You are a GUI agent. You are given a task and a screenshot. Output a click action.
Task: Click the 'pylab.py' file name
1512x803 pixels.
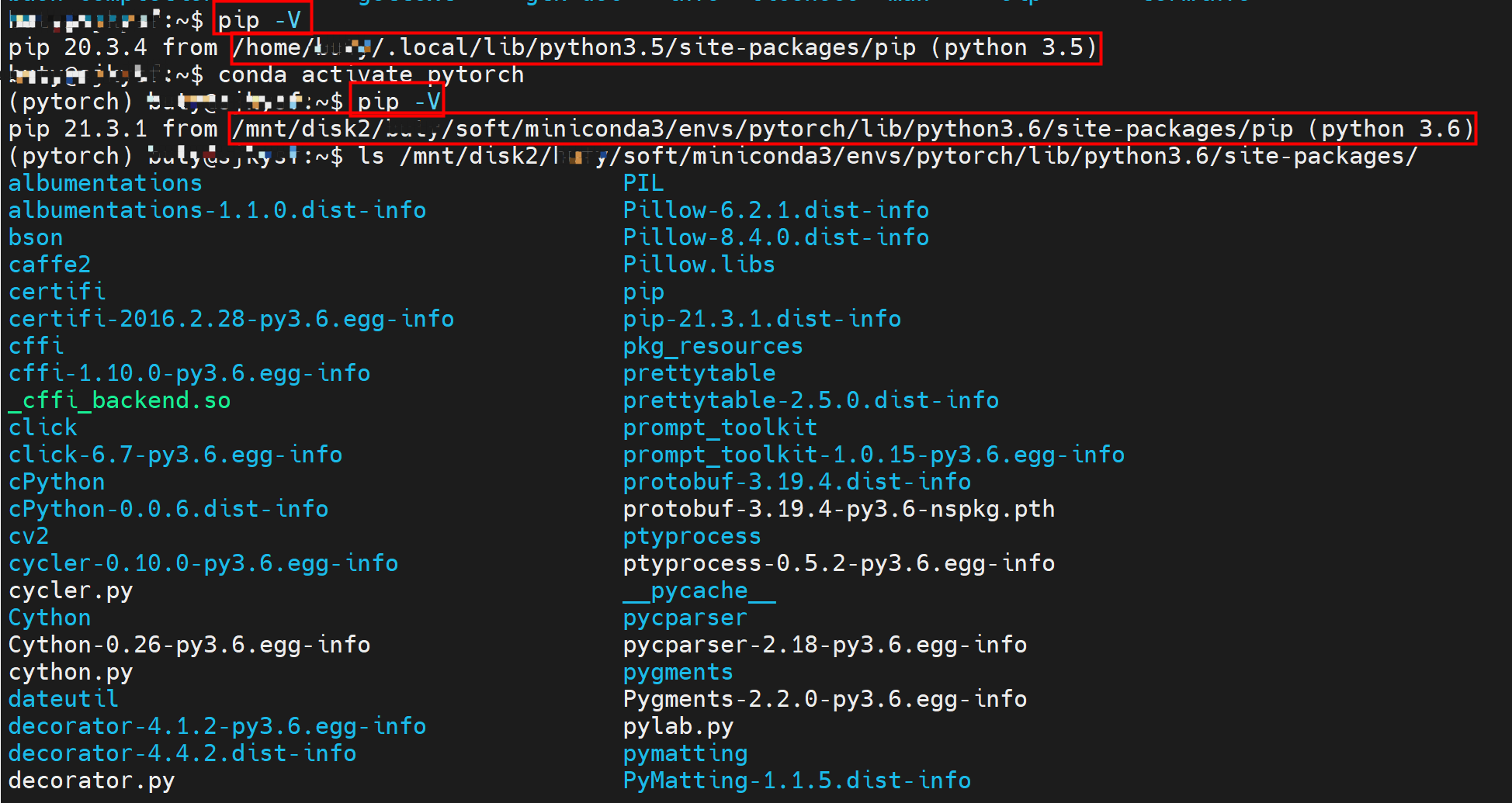(678, 726)
